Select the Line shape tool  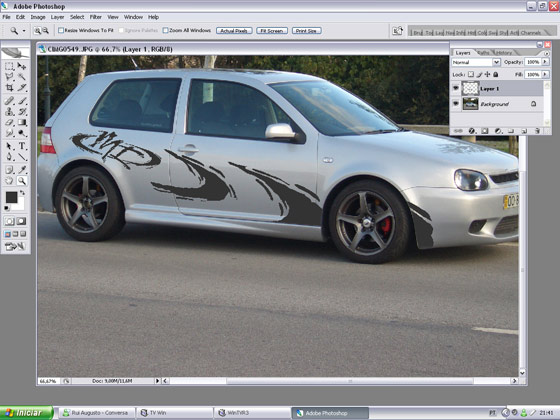pyautogui.click(x=22, y=156)
